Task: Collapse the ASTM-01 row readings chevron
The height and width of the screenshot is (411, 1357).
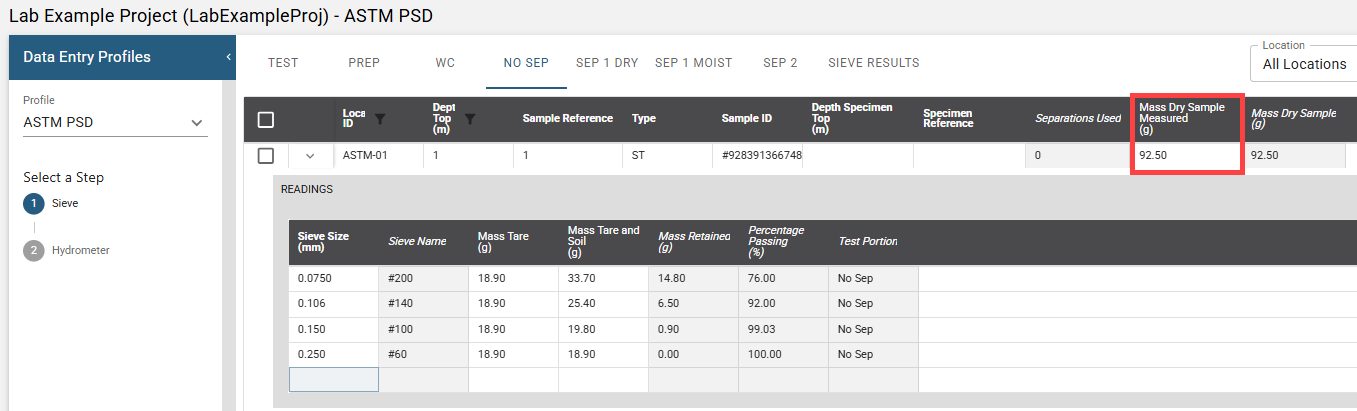Action: 310,156
